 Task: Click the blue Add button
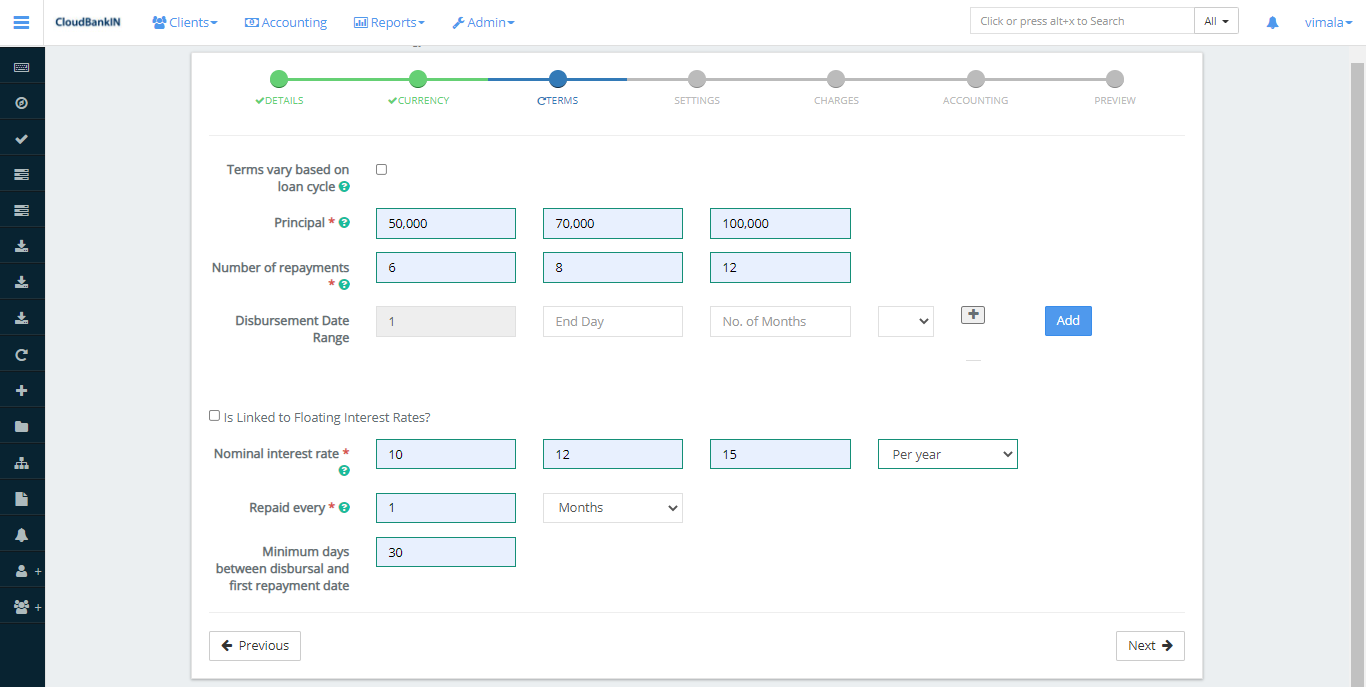[x=1068, y=321]
